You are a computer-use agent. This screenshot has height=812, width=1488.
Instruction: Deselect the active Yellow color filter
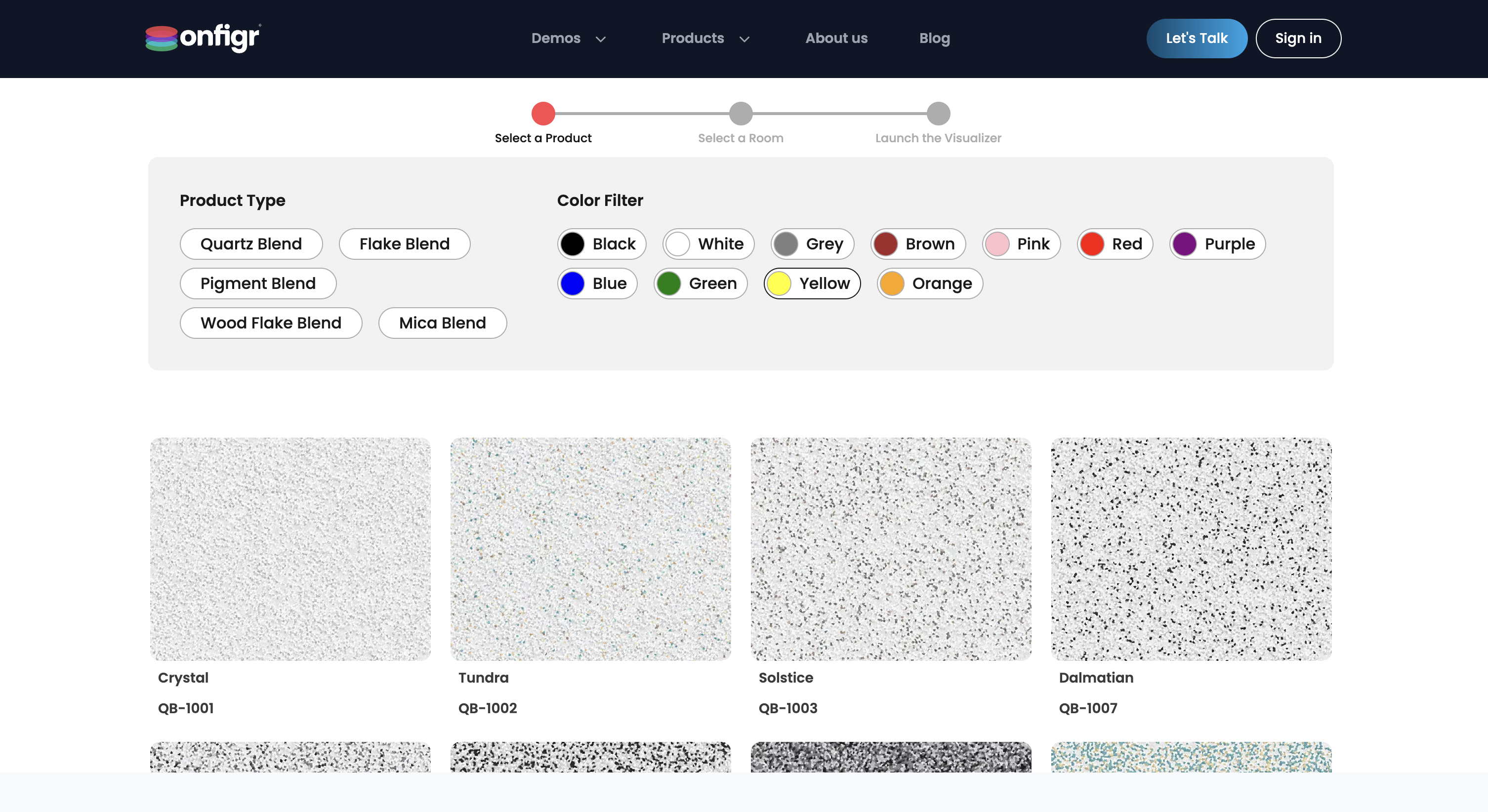point(812,284)
